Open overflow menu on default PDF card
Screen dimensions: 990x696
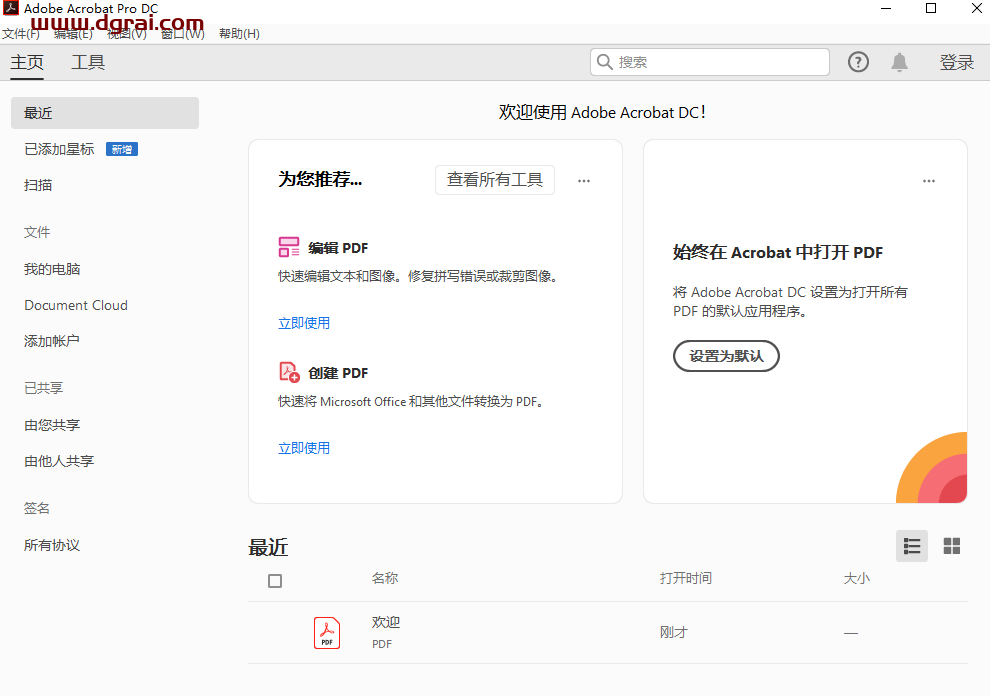pos(928,180)
